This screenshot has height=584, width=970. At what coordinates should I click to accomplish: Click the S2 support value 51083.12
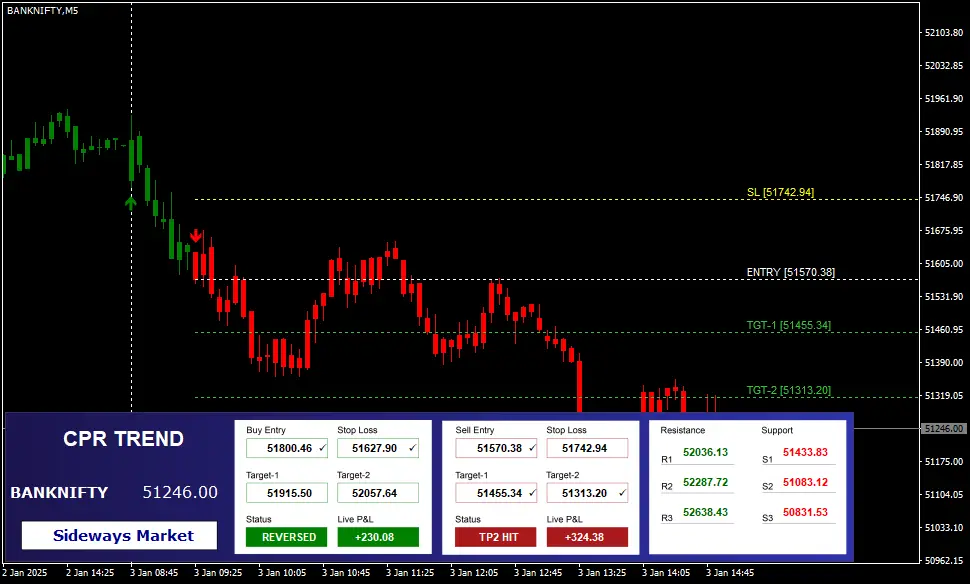805,482
